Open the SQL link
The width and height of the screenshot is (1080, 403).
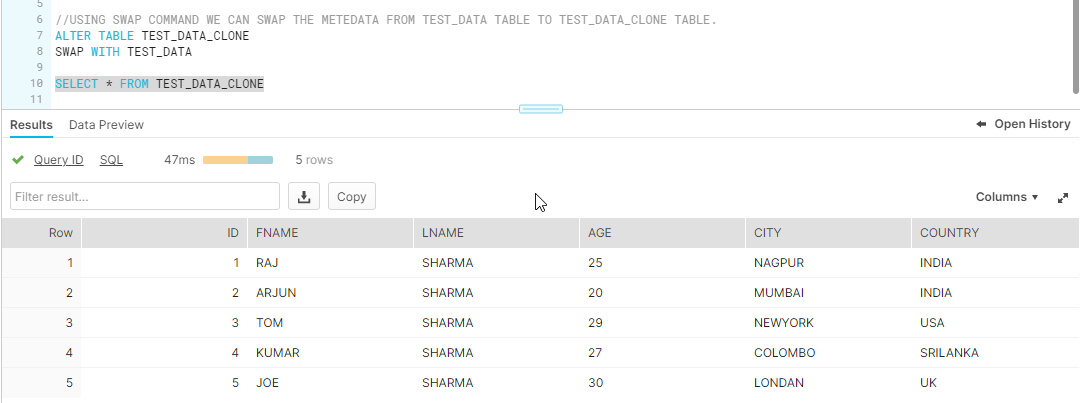point(112,160)
